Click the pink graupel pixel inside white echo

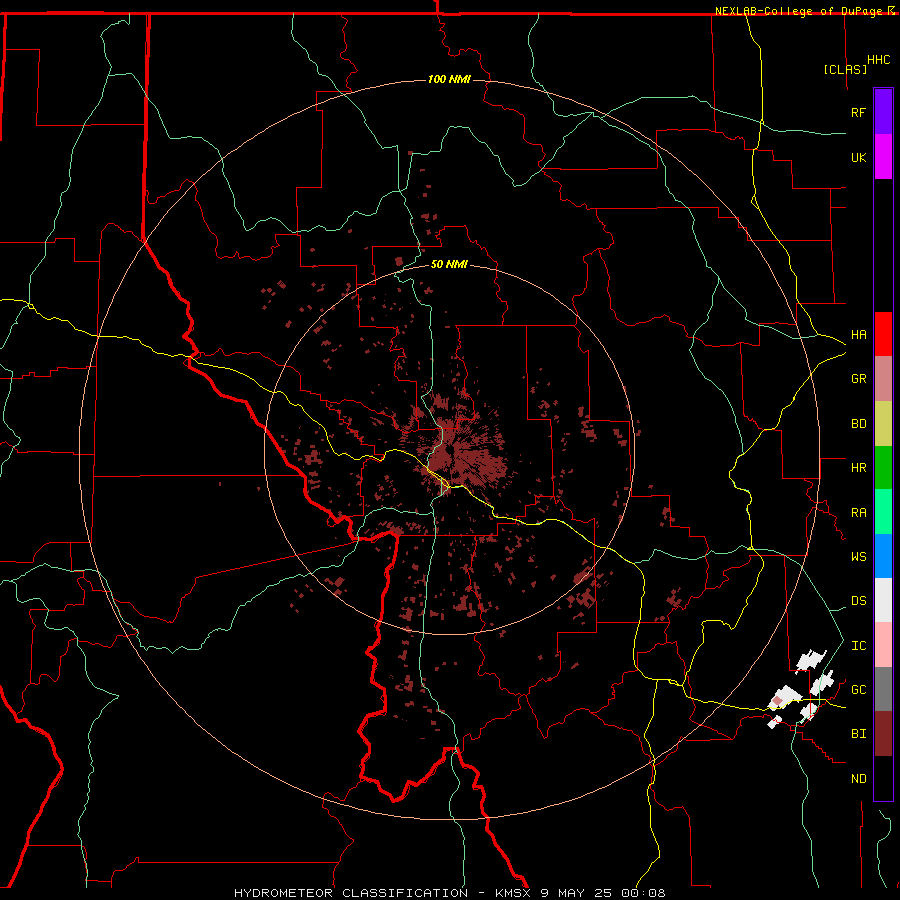coord(778,701)
